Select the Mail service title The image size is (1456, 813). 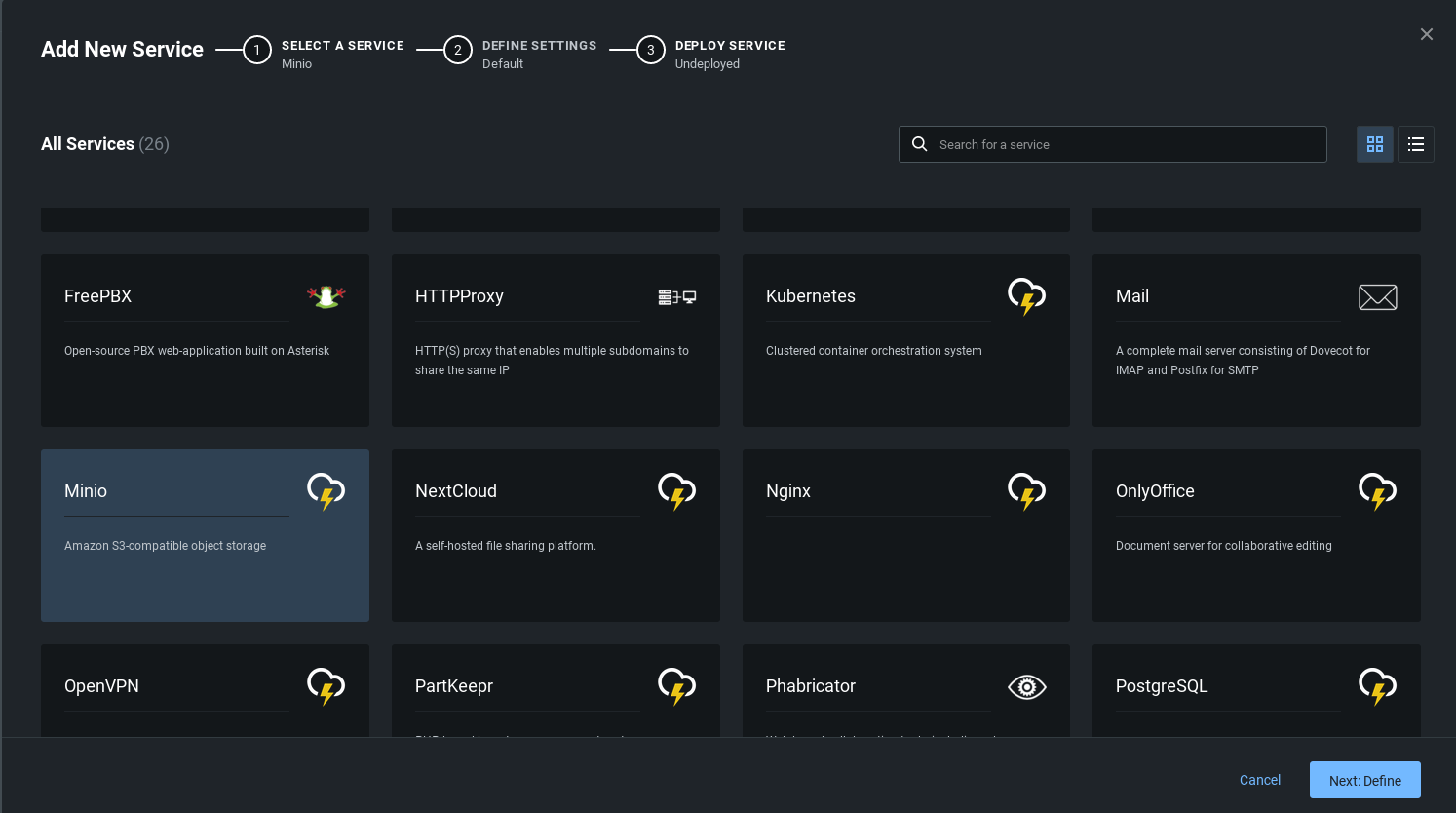pos(1132,296)
